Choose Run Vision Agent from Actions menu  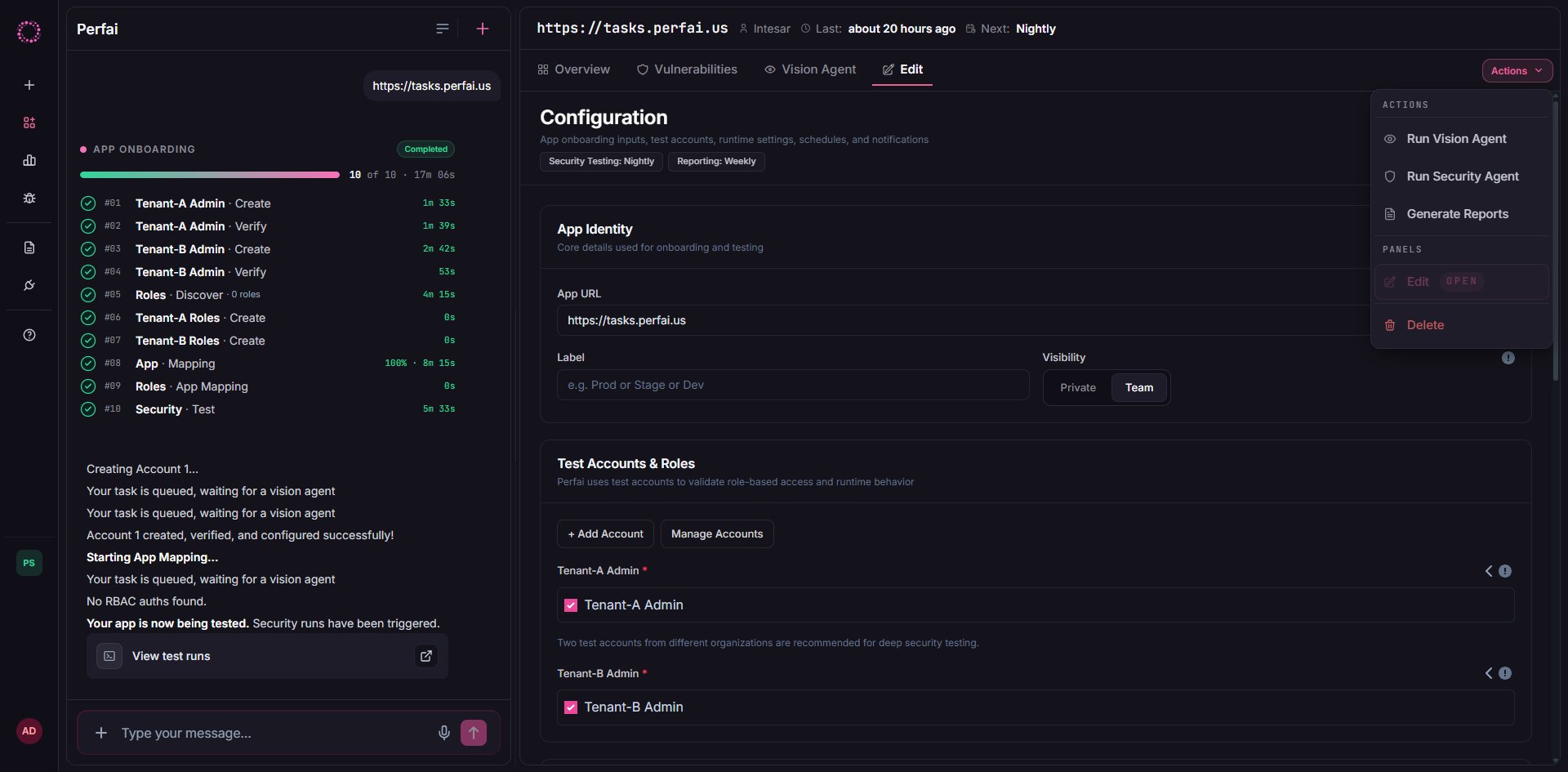[1461, 139]
